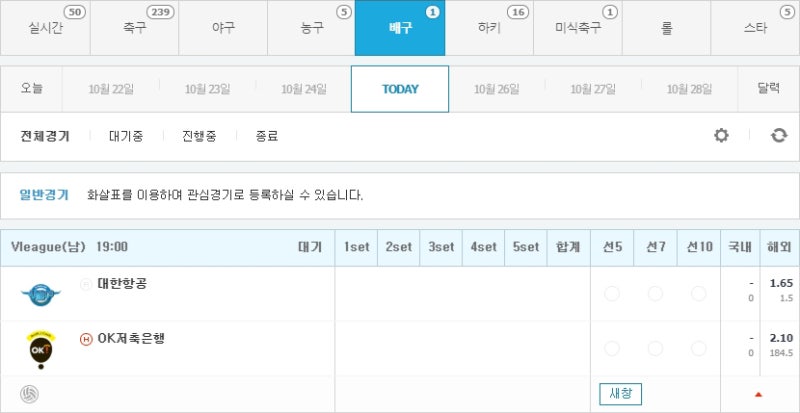800x413 pixels.
Task: Switch to the 하키 sport tab
Action: tap(489, 28)
